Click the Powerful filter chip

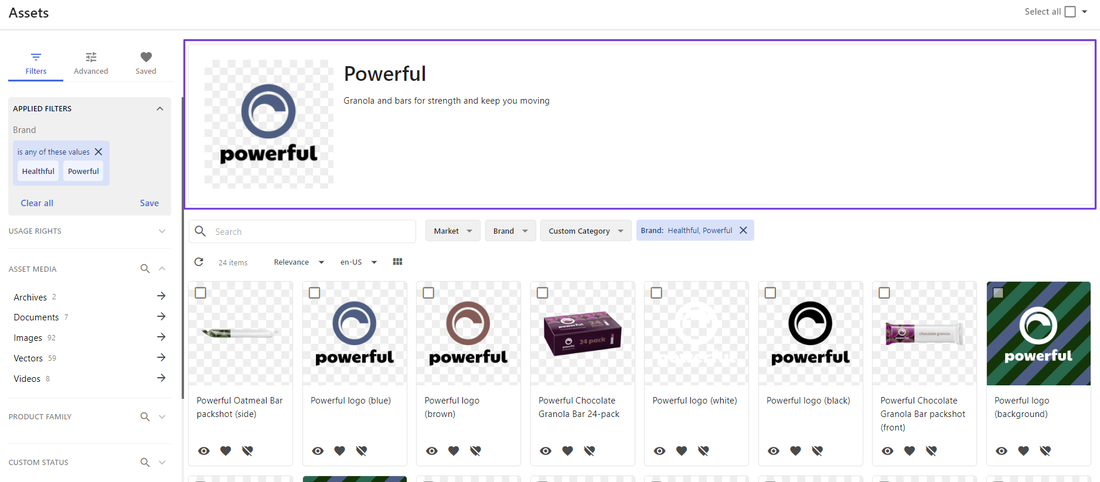[x=83, y=171]
